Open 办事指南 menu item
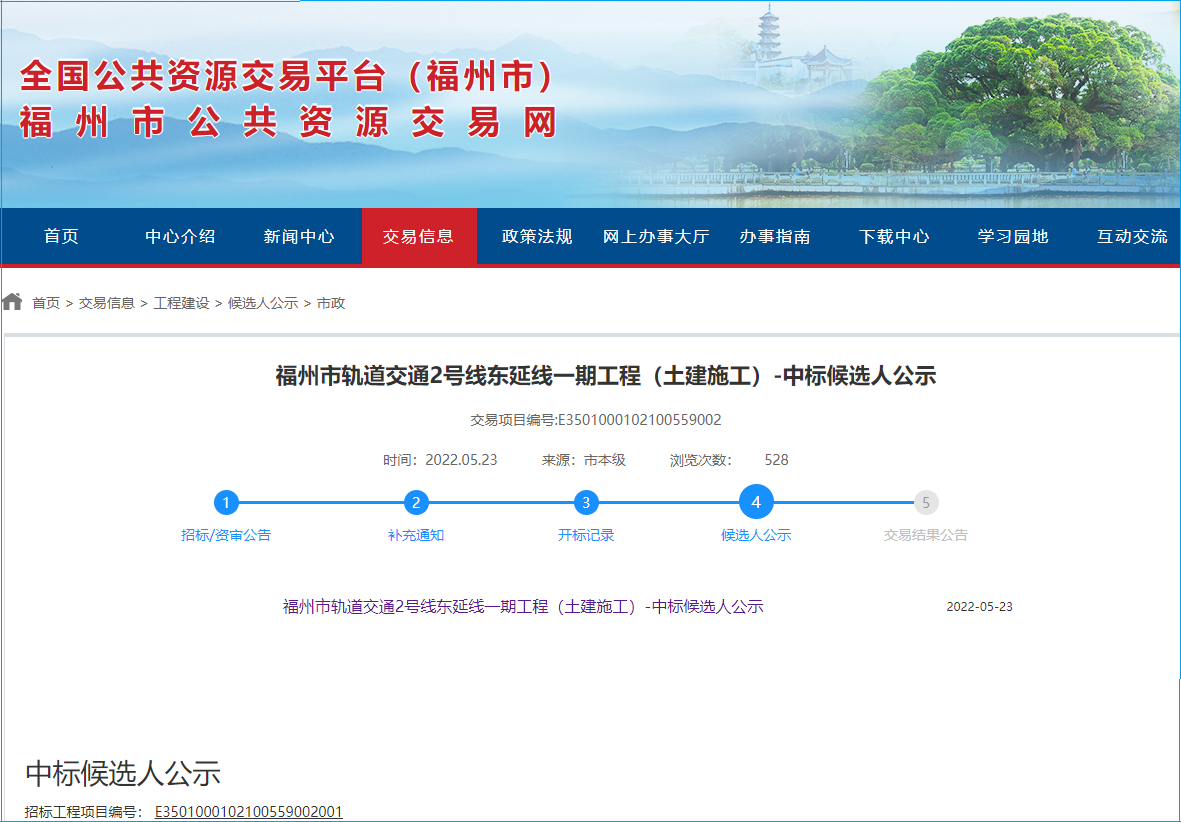Image resolution: width=1181 pixels, height=822 pixels. 775,237
